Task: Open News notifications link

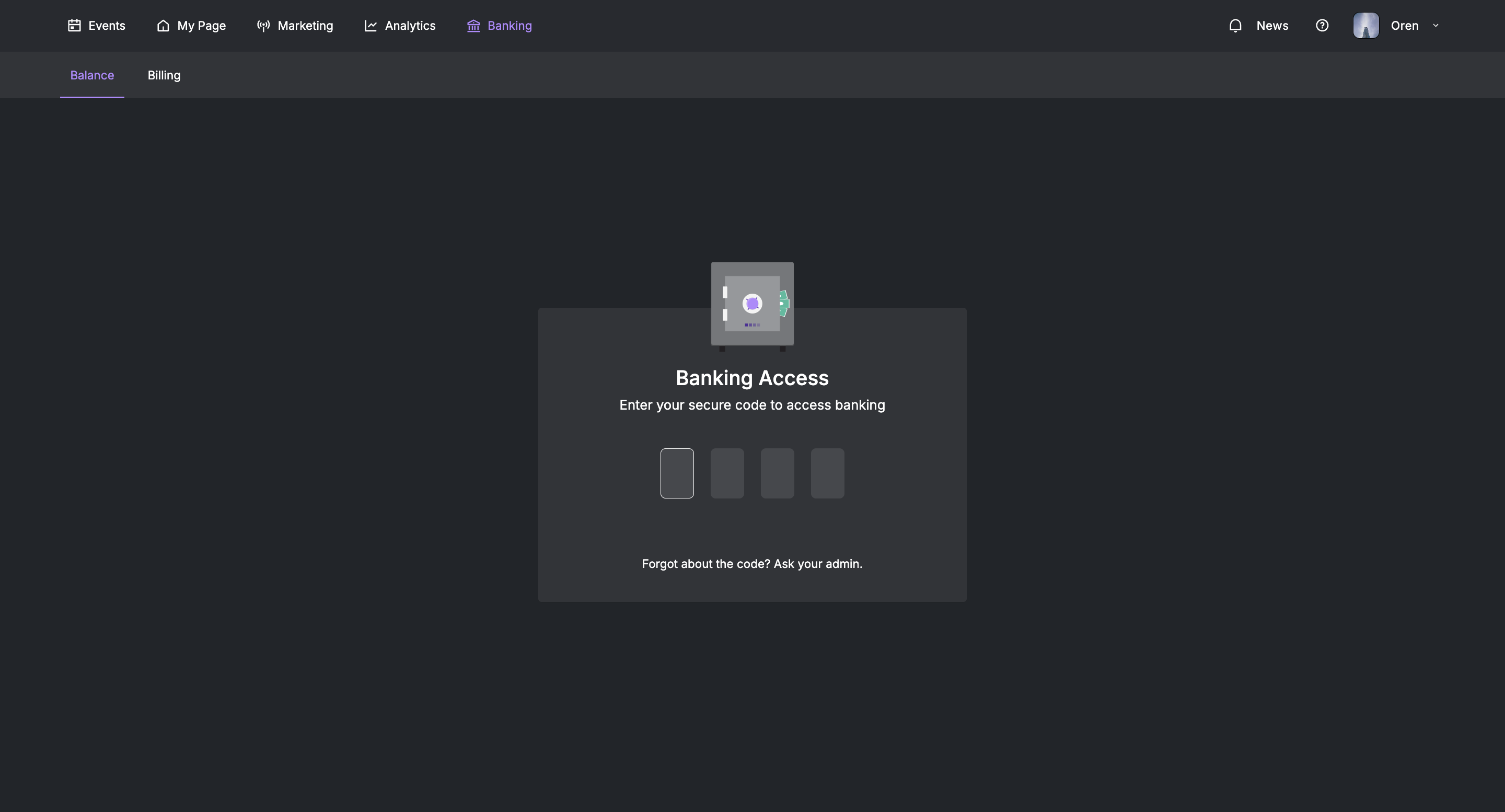Action: (1258, 26)
